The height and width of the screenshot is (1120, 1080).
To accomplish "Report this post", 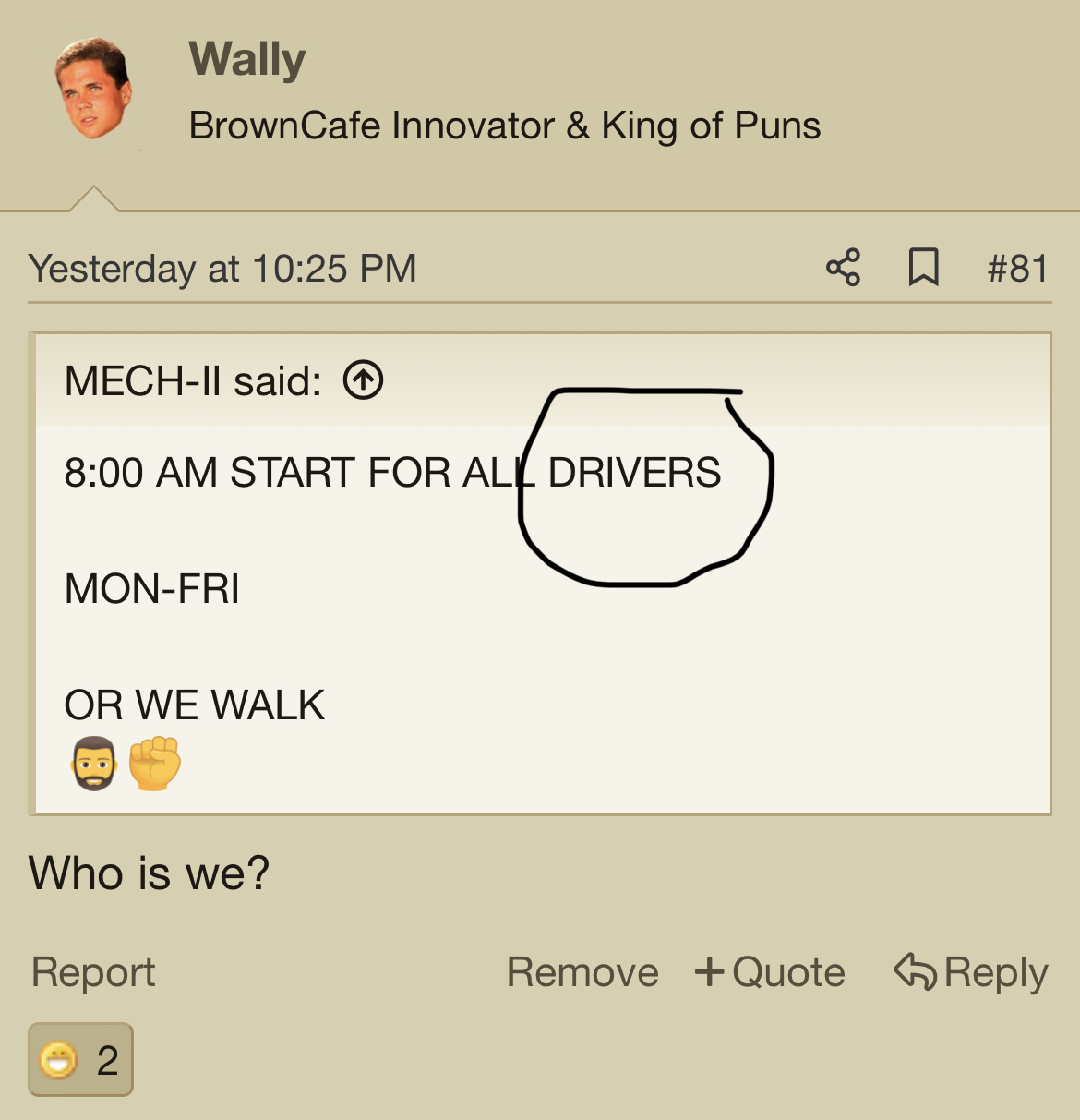I will tap(93, 972).
